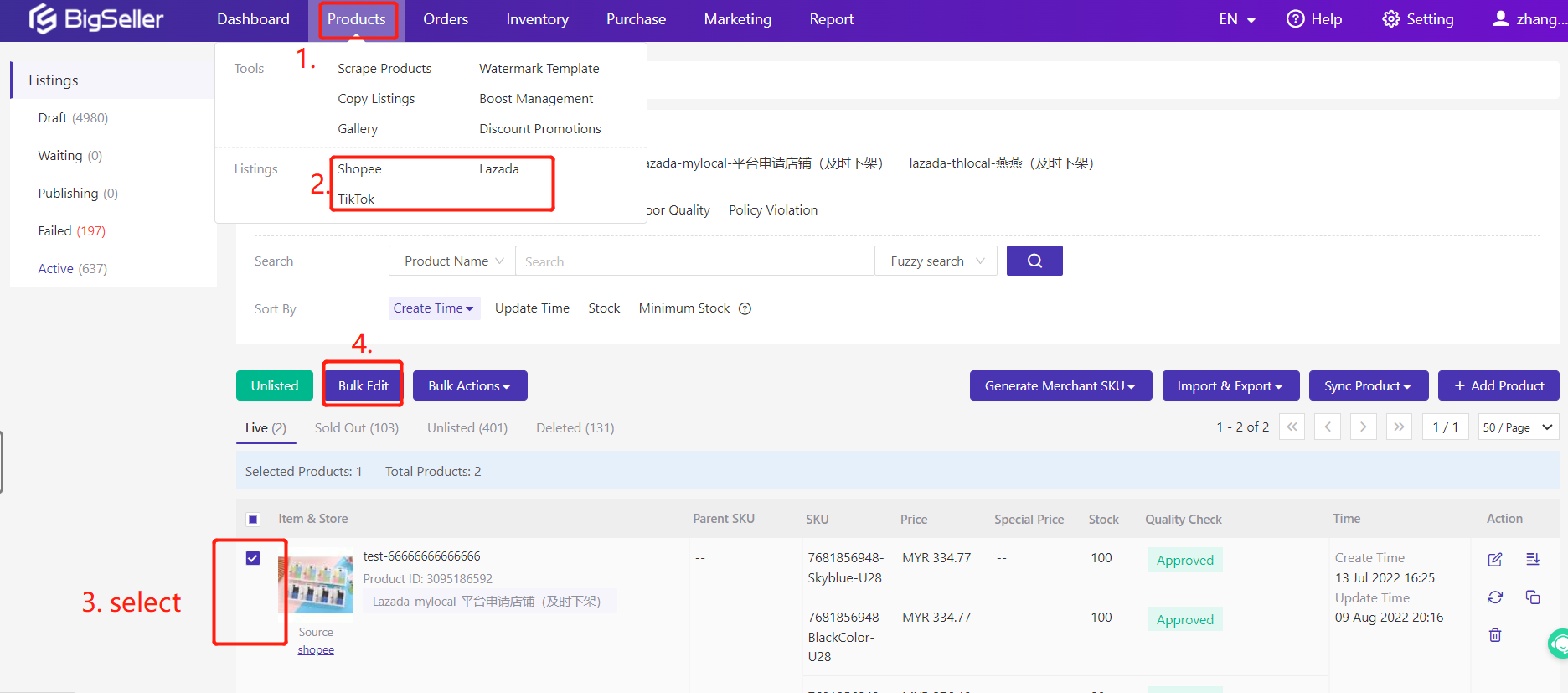Go to next page arrow

click(1364, 427)
